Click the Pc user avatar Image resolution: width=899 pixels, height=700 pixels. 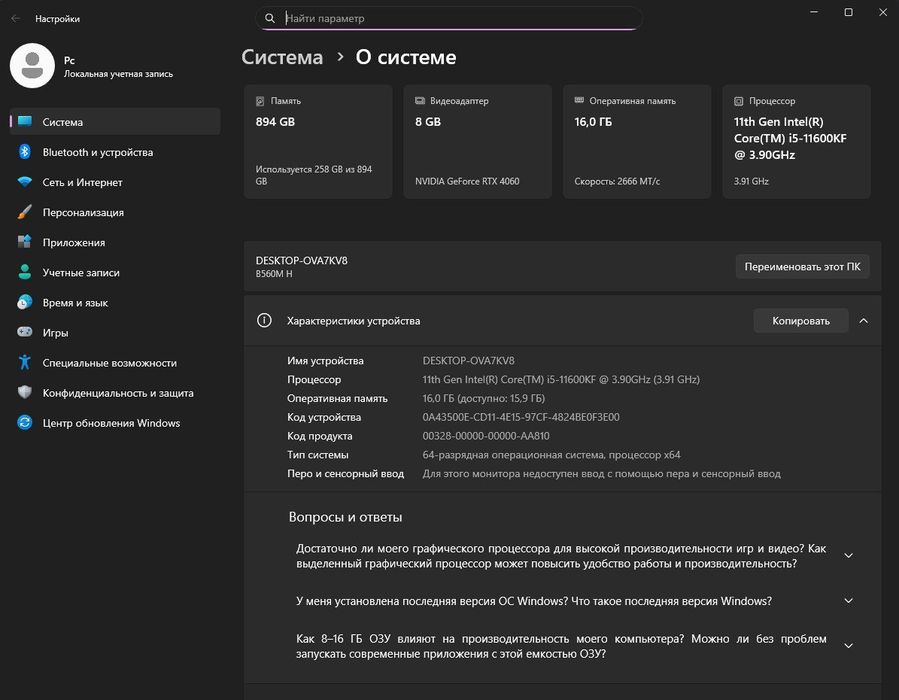[32, 65]
